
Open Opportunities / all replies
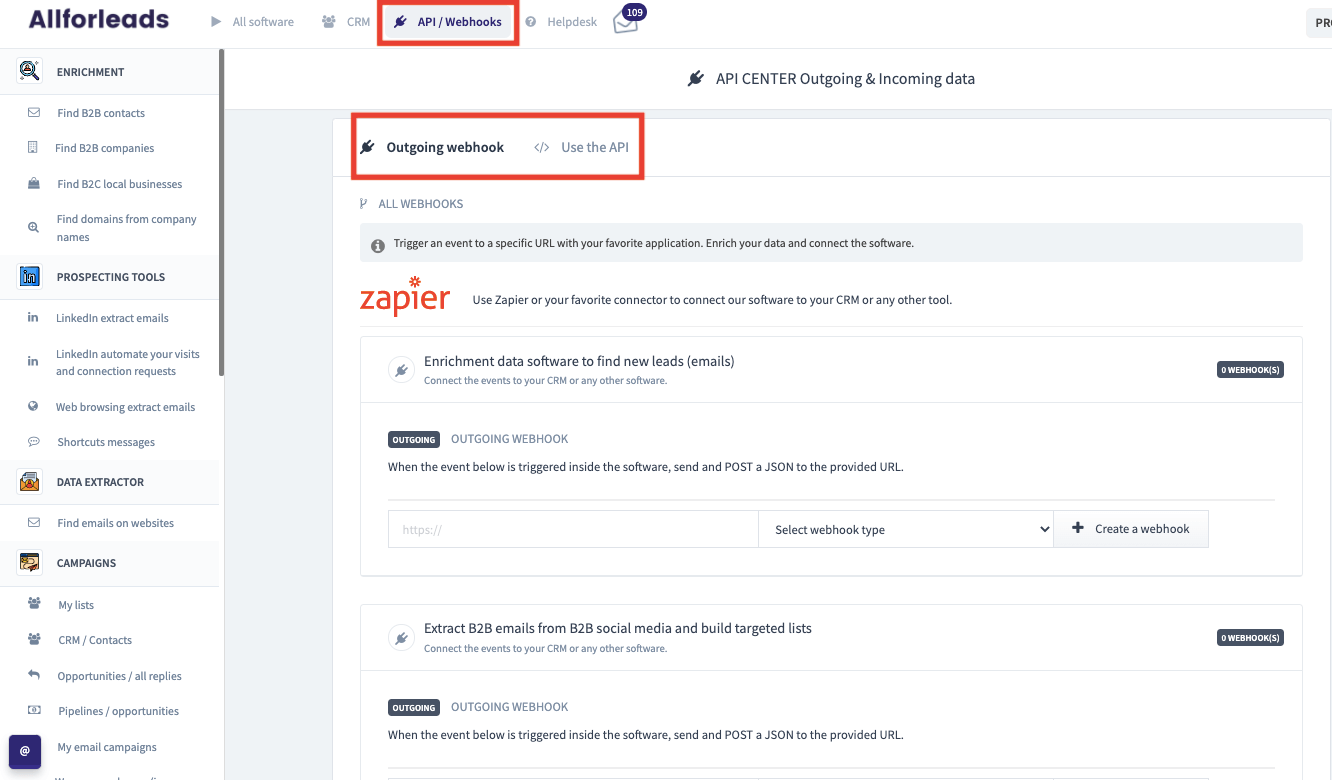coord(119,676)
